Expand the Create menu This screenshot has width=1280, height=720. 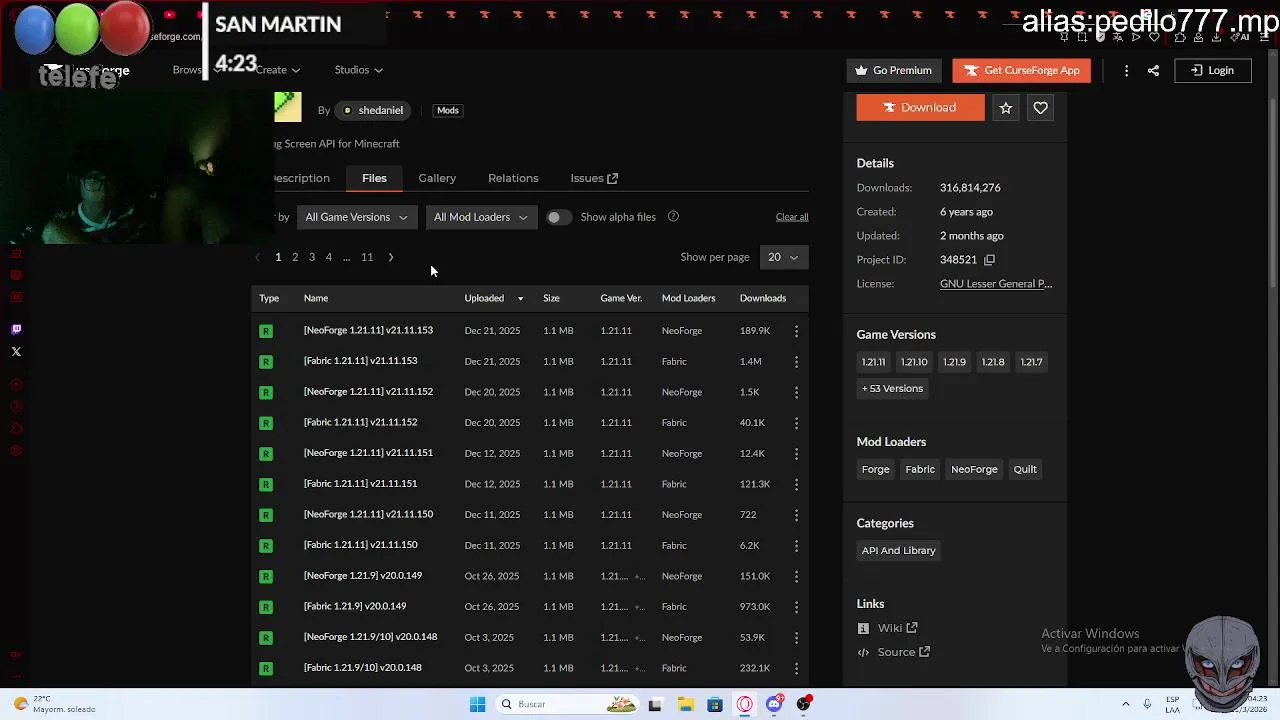tap(277, 70)
